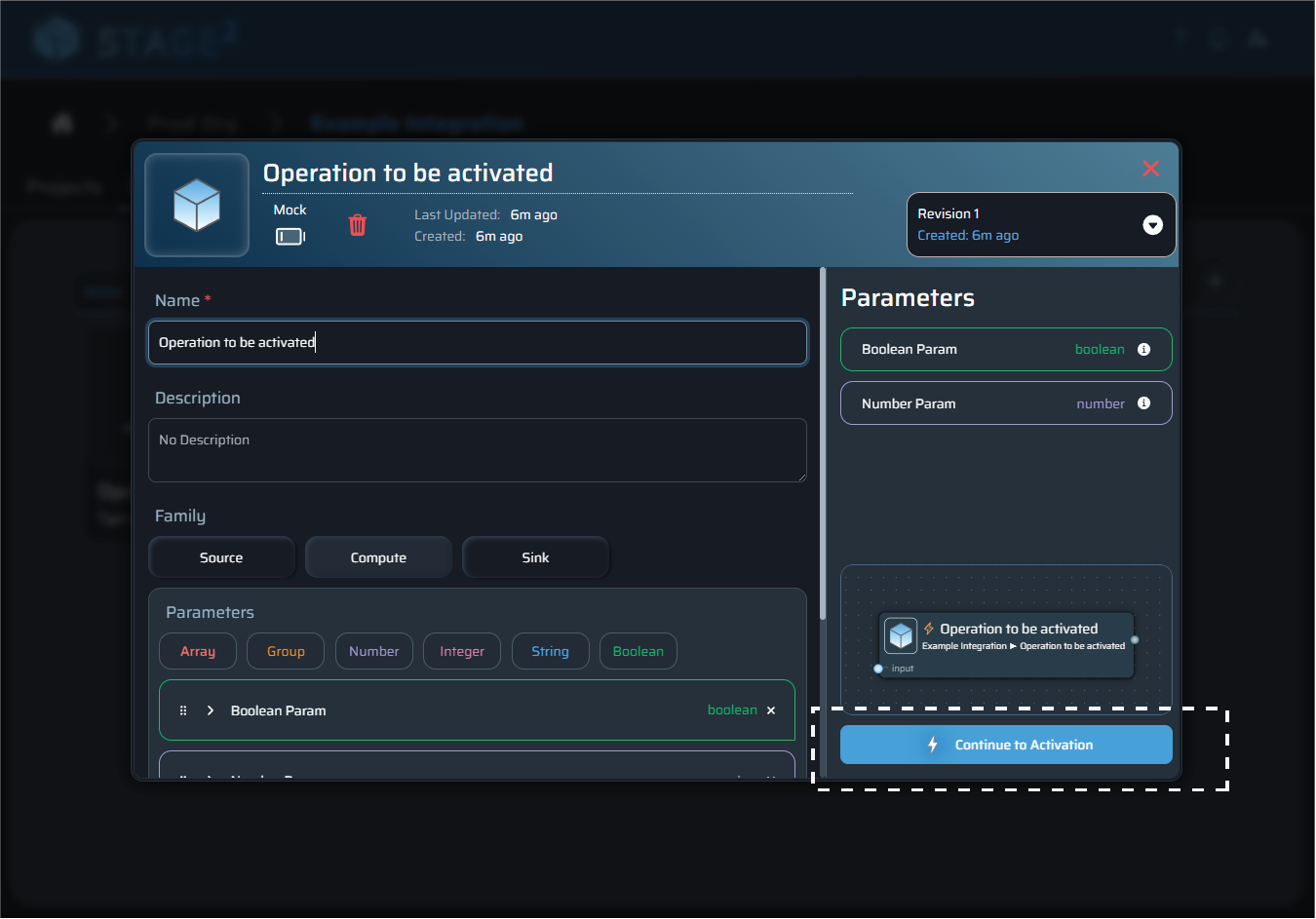Click the Description text area
Image resolution: width=1316 pixels, height=919 pixels.
478,450
